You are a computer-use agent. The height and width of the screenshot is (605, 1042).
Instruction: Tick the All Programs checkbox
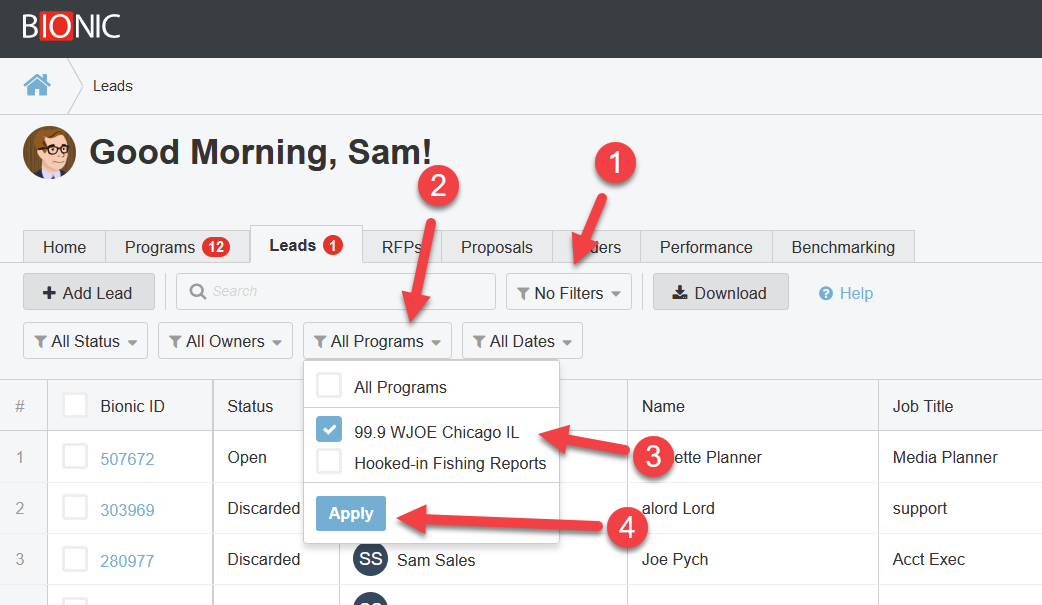point(329,386)
